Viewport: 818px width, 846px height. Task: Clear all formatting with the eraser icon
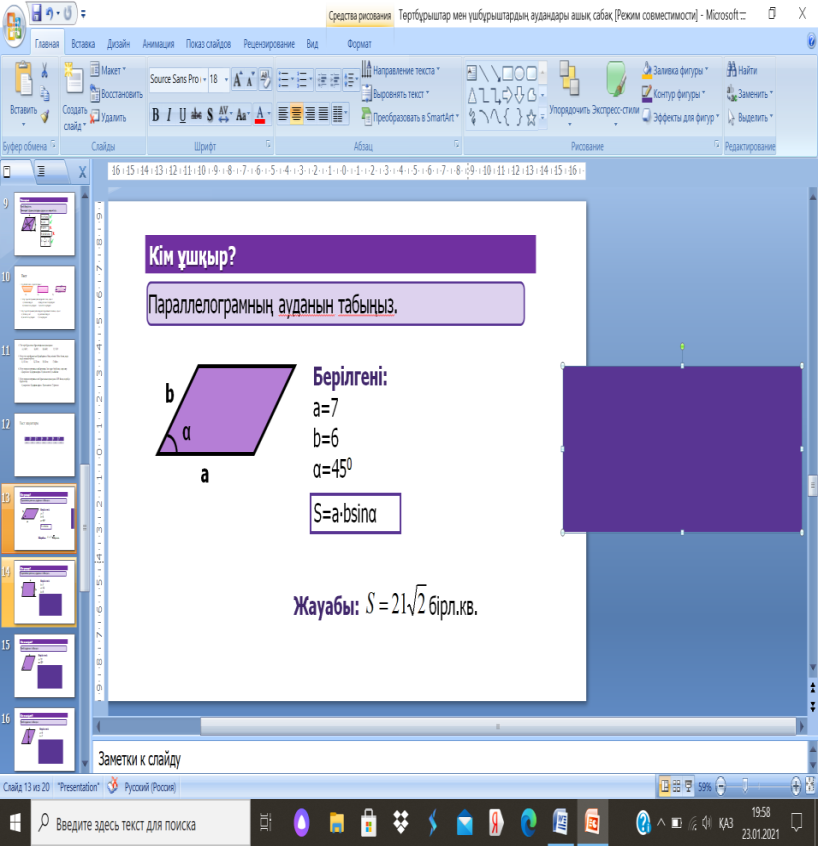coord(265,79)
